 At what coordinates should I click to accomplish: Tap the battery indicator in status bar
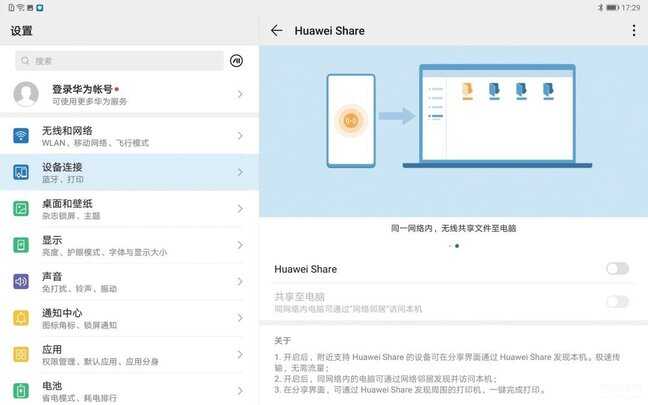pyautogui.click(x=613, y=7)
